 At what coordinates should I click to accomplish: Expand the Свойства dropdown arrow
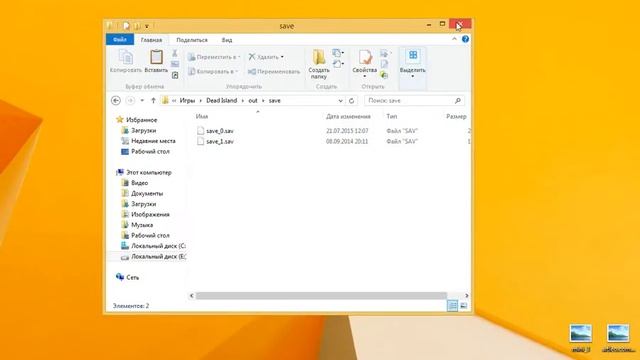pyautogui.click(x=365, y=76)
